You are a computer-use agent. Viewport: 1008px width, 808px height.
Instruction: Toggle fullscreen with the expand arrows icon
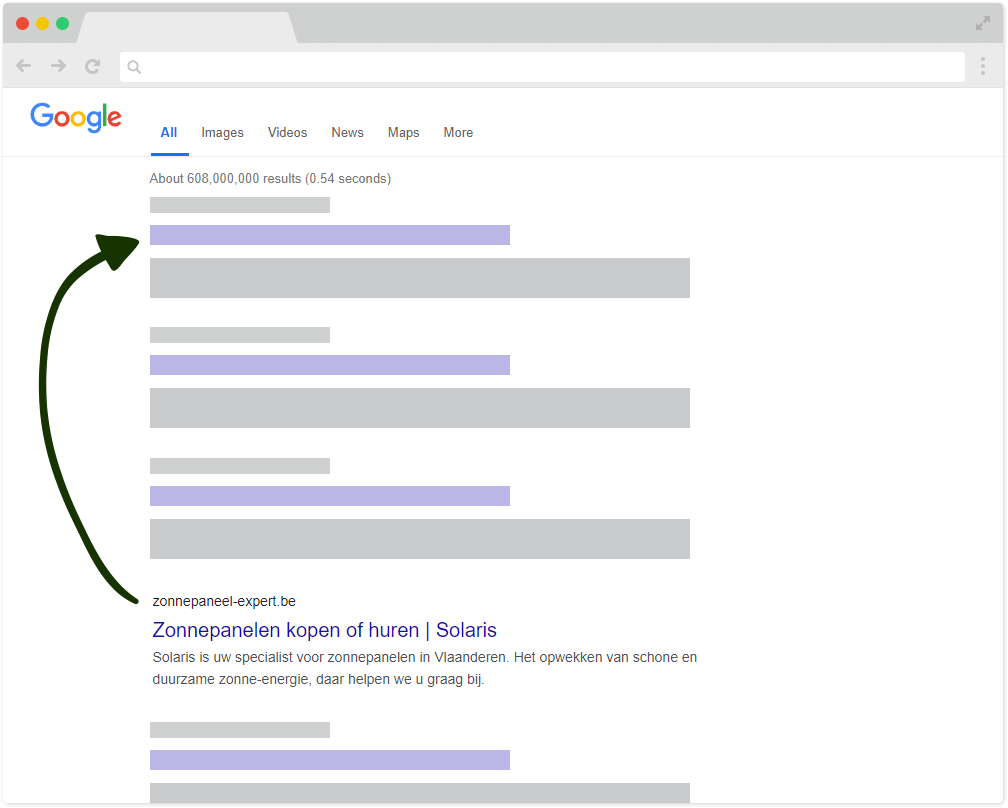[x=982, y=24]
